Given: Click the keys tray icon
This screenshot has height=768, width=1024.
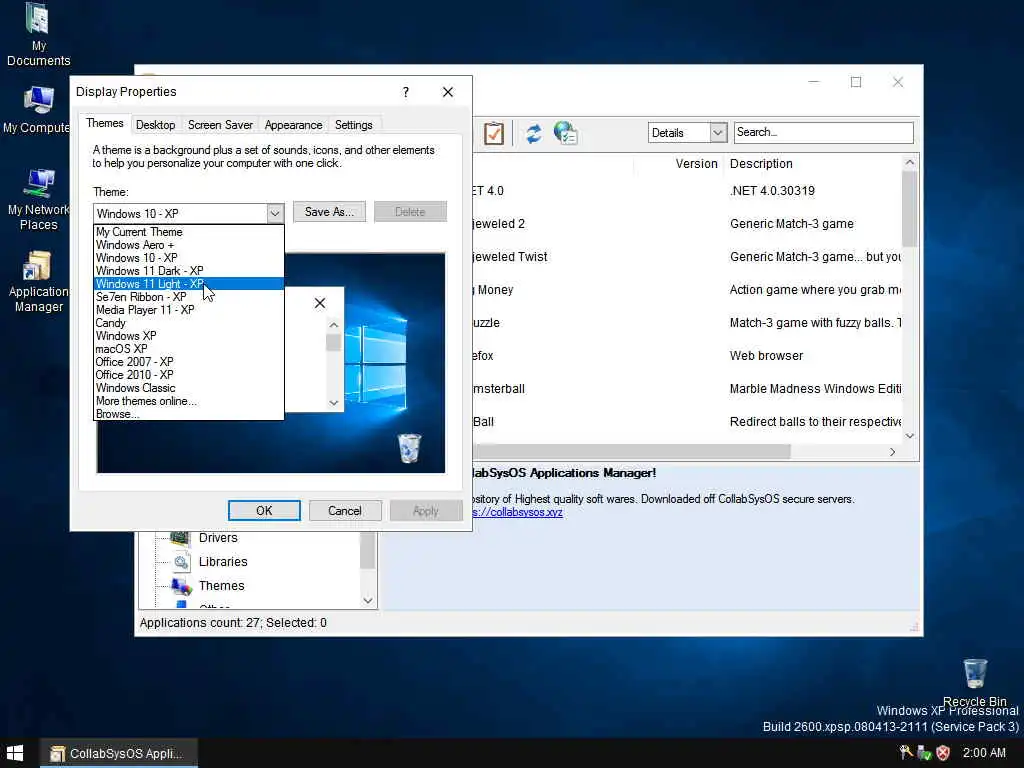Looking at the screenshot, I should (x=906, y=752).
